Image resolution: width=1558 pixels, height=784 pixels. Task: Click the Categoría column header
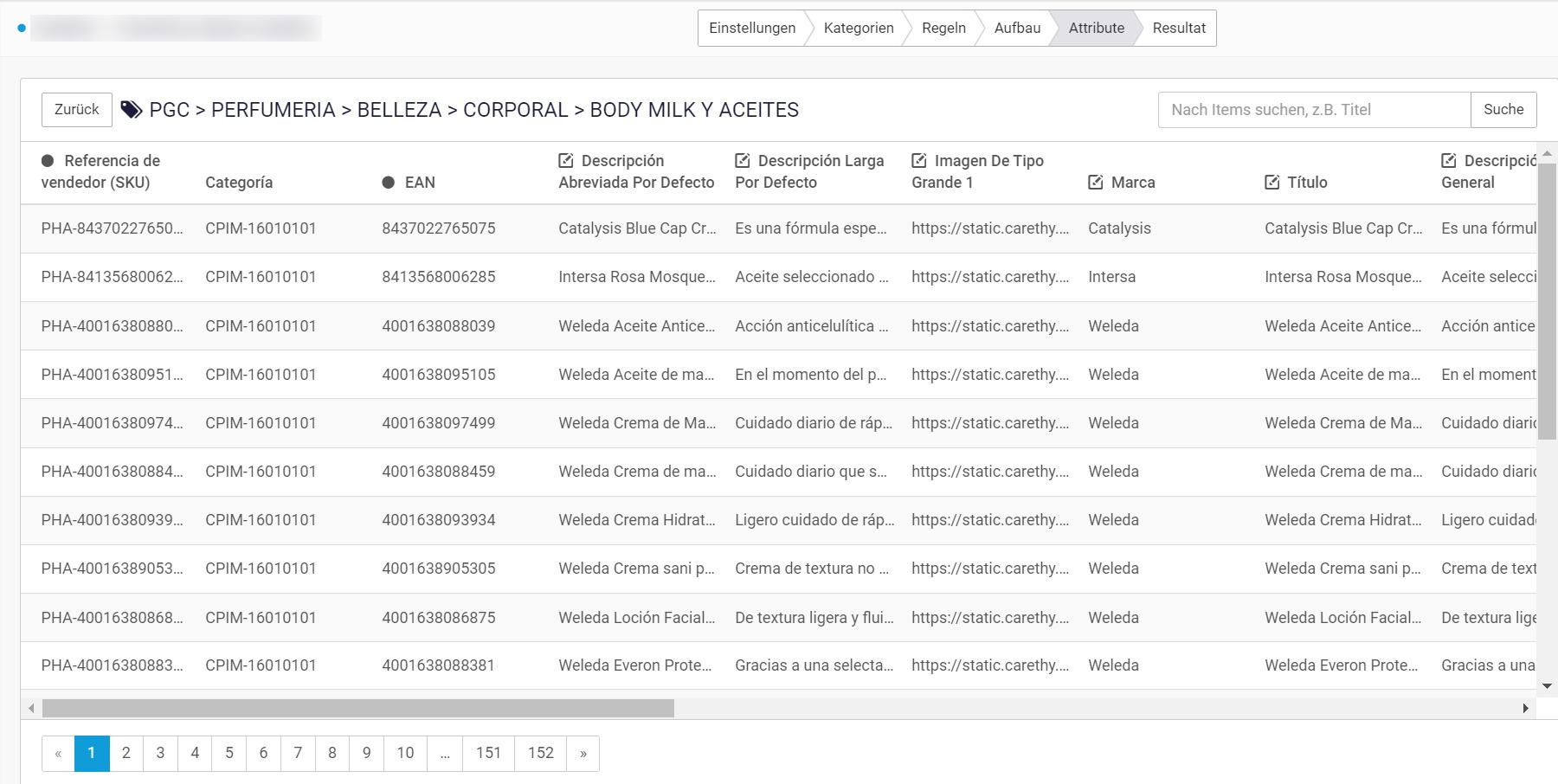point(239,183)
